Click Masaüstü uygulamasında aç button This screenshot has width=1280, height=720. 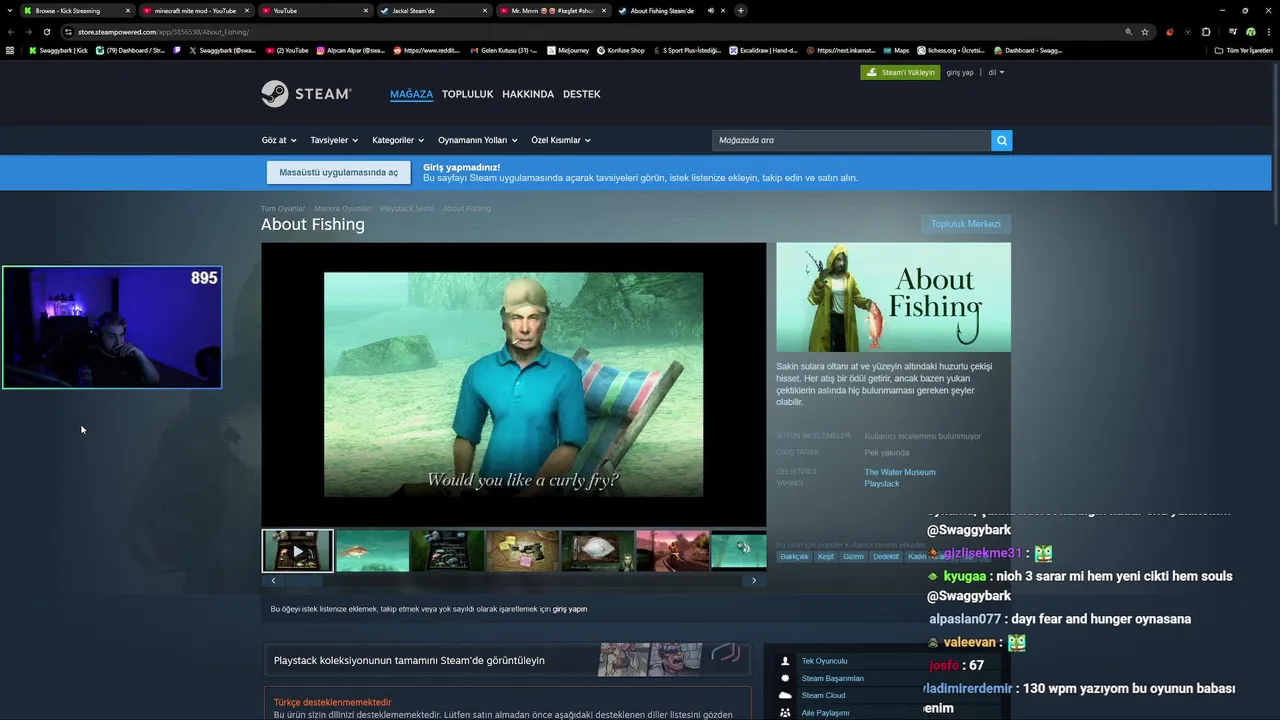[338, 172]
